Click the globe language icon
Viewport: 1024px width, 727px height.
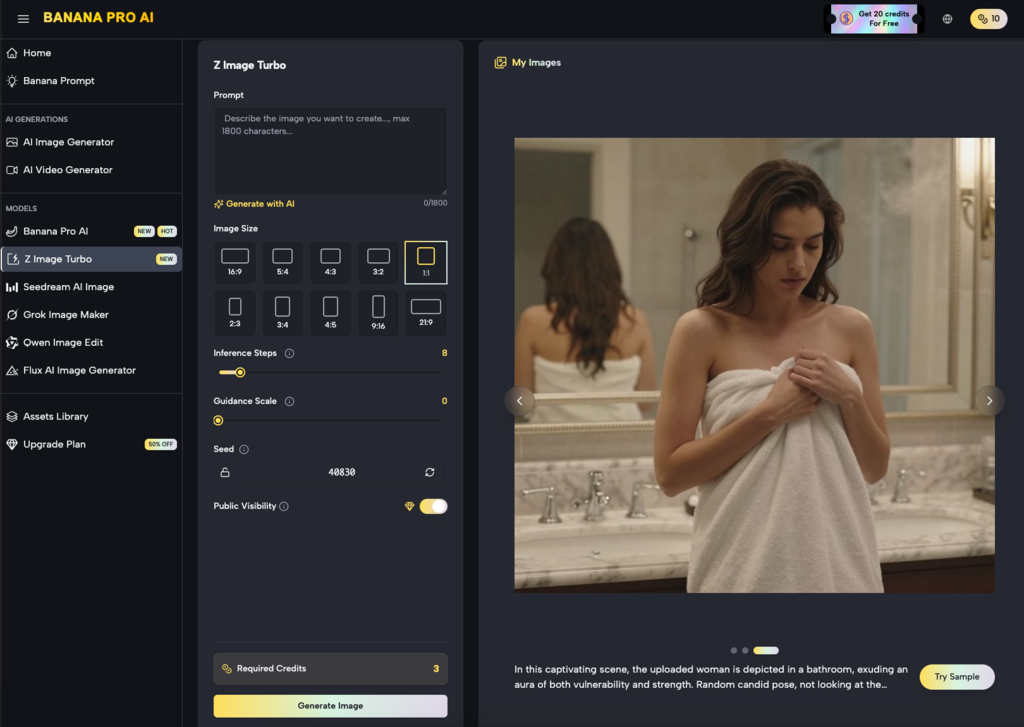tap(947, 19)
